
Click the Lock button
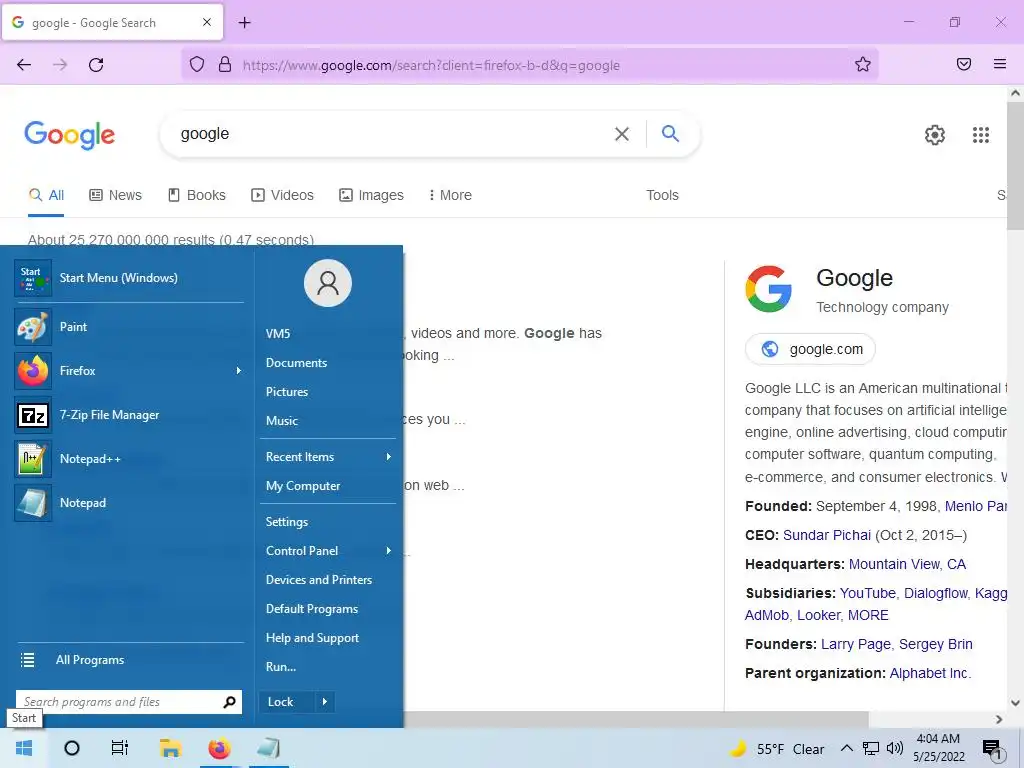pyautogui.click(x=287, y=702)
